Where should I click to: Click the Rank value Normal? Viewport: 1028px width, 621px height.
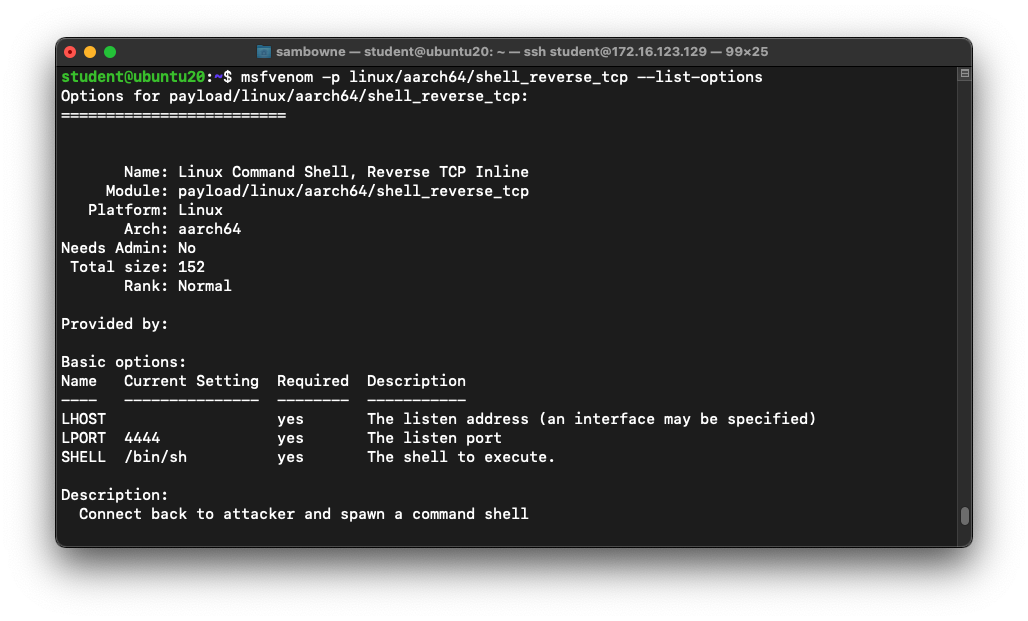205,286
